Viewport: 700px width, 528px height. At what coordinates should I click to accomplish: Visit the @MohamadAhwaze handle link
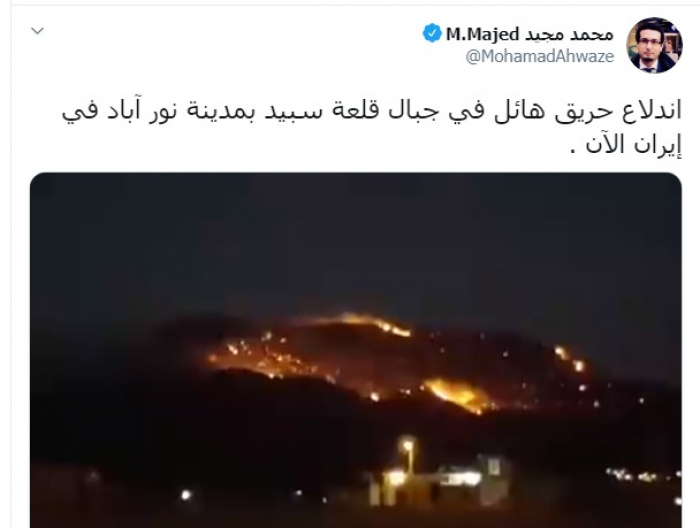click(x=540, y=56)
